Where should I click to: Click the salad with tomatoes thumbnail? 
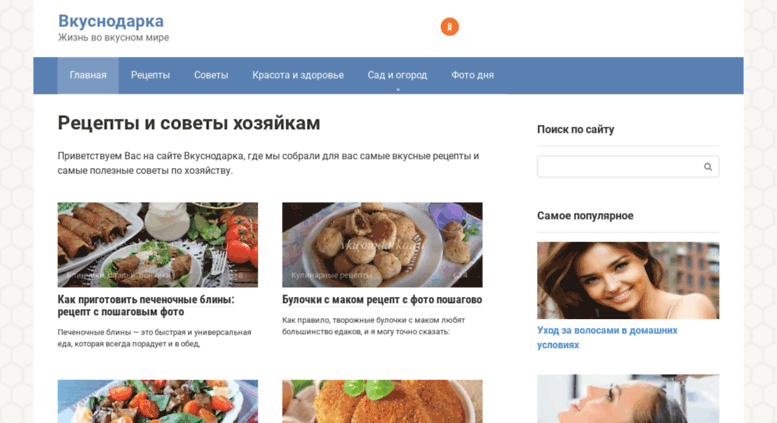[x=158, y=402]
